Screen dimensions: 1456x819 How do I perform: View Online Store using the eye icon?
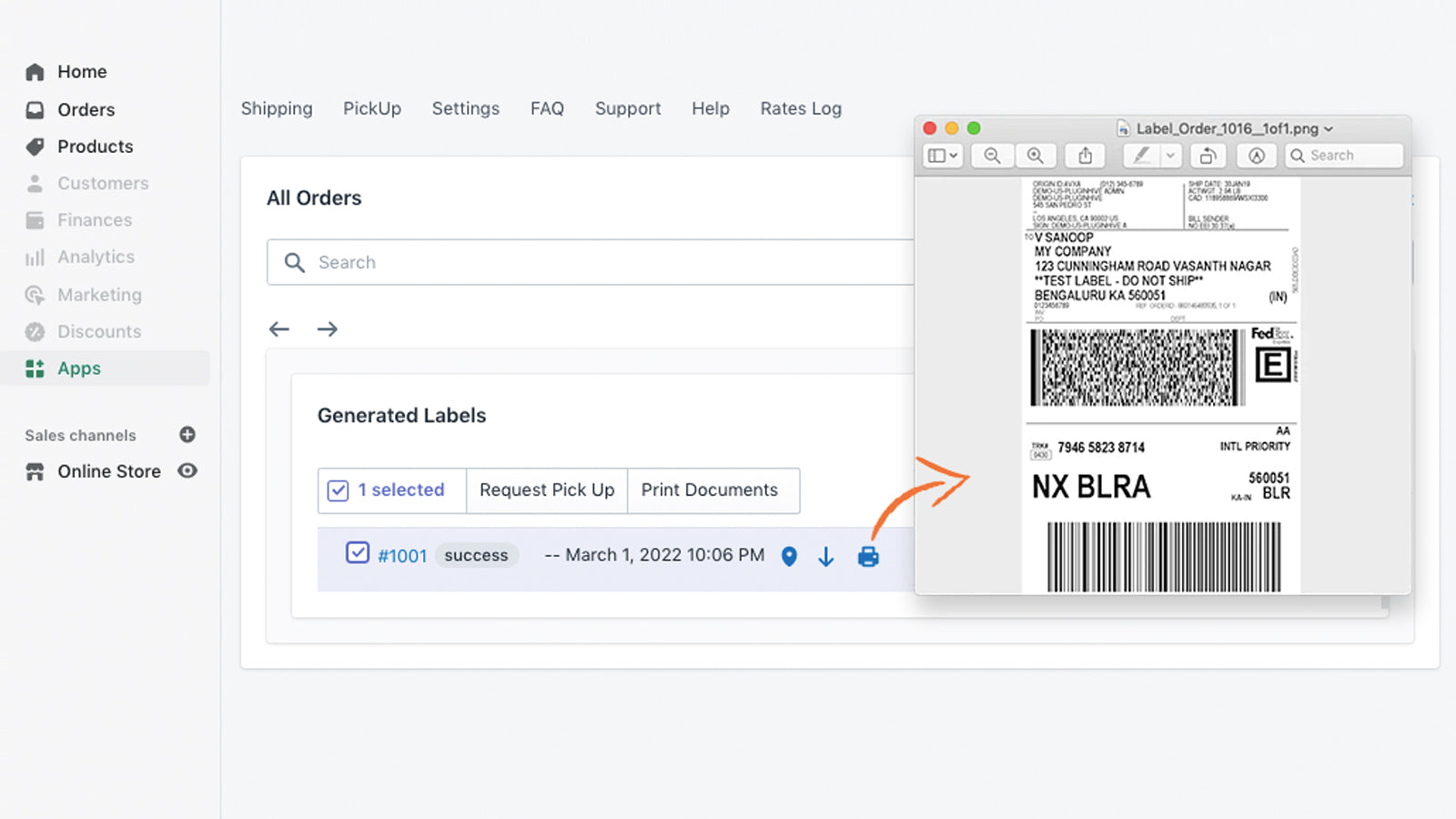pyautogui.click(x=187, y=471)
